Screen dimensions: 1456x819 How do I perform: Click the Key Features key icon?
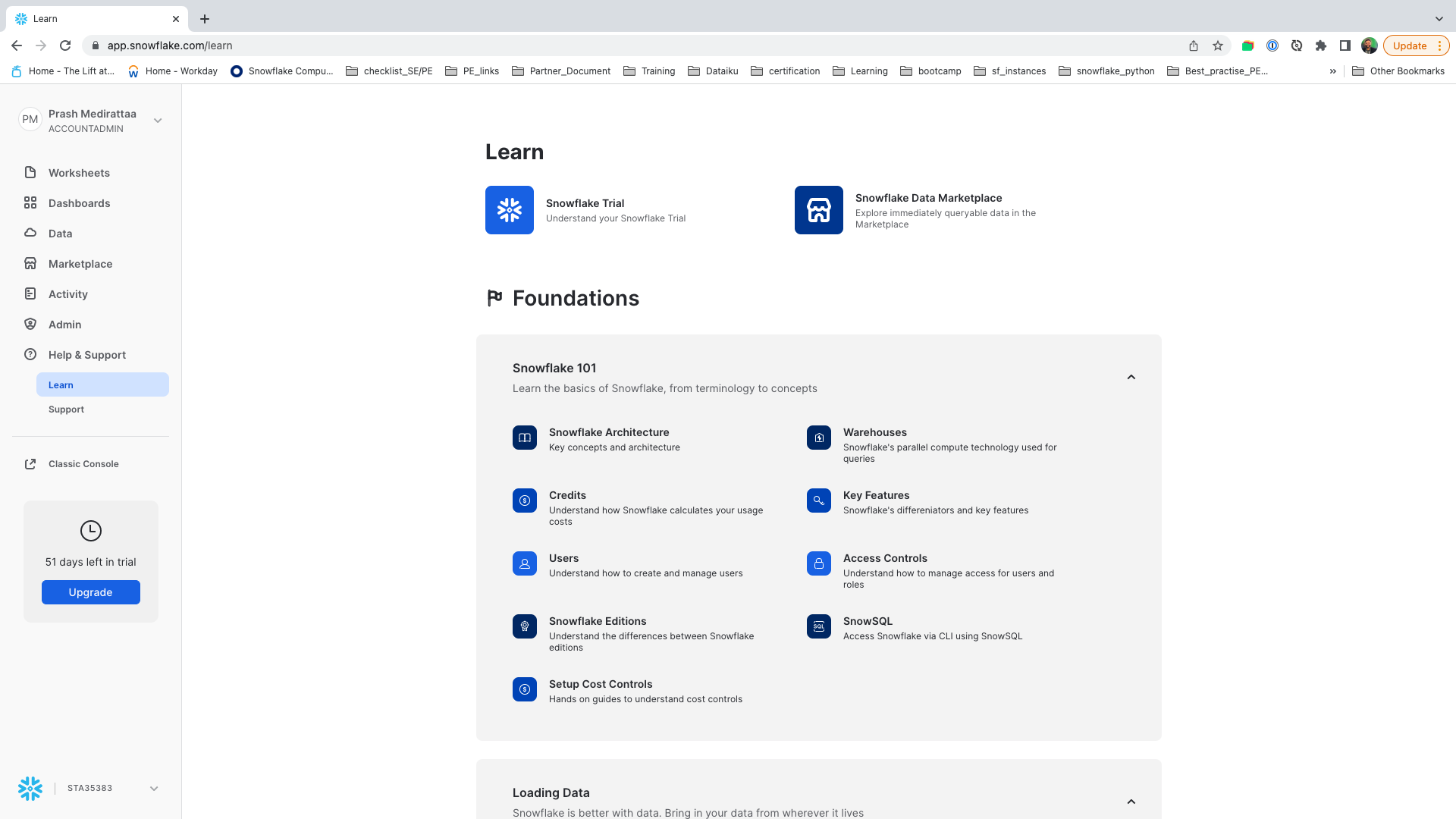point(818,500)
